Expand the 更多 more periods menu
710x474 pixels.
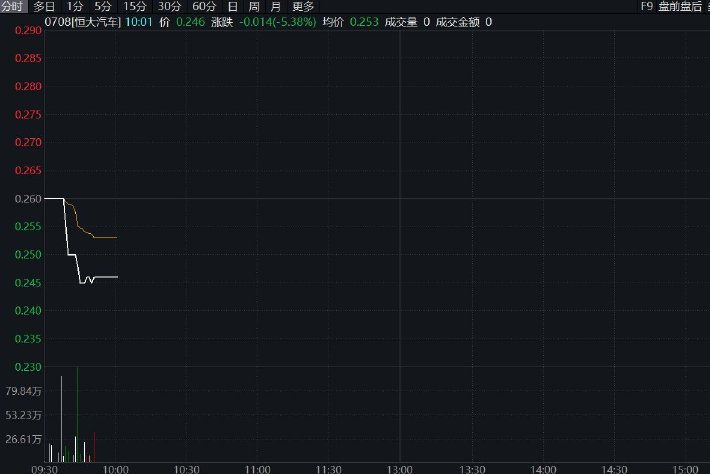[303, 6]
